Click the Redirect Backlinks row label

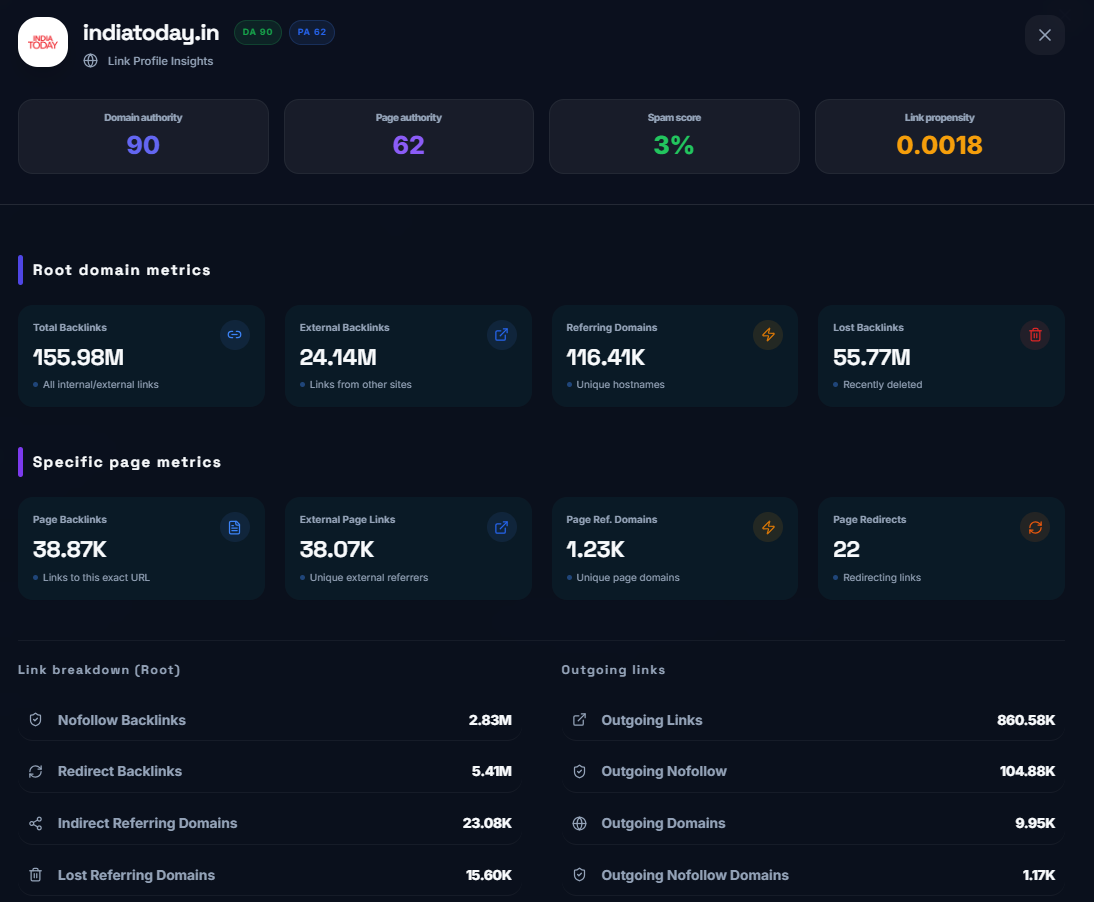tap(119, 772)
